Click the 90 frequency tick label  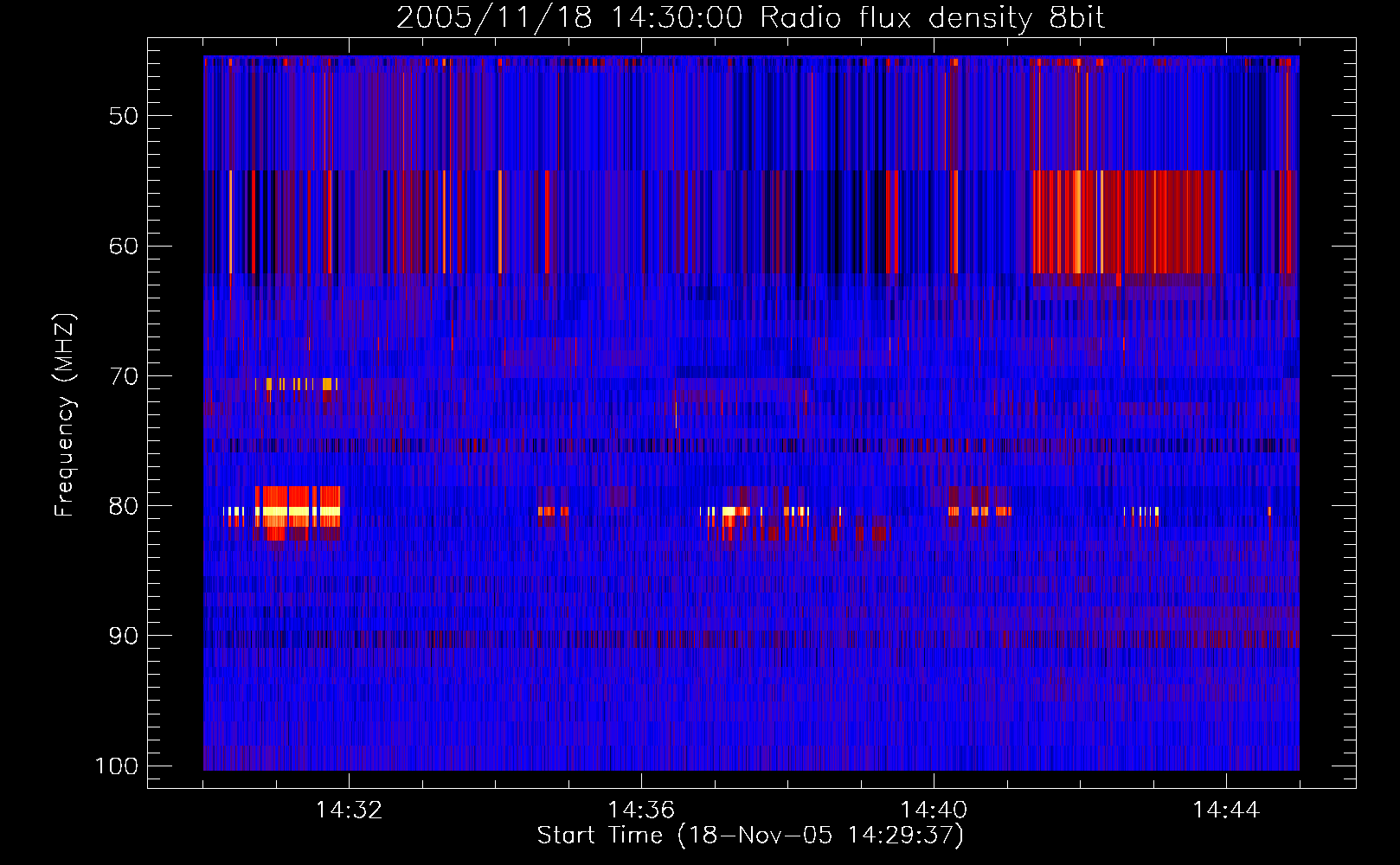pyautogui.click(x=124, y=636)
